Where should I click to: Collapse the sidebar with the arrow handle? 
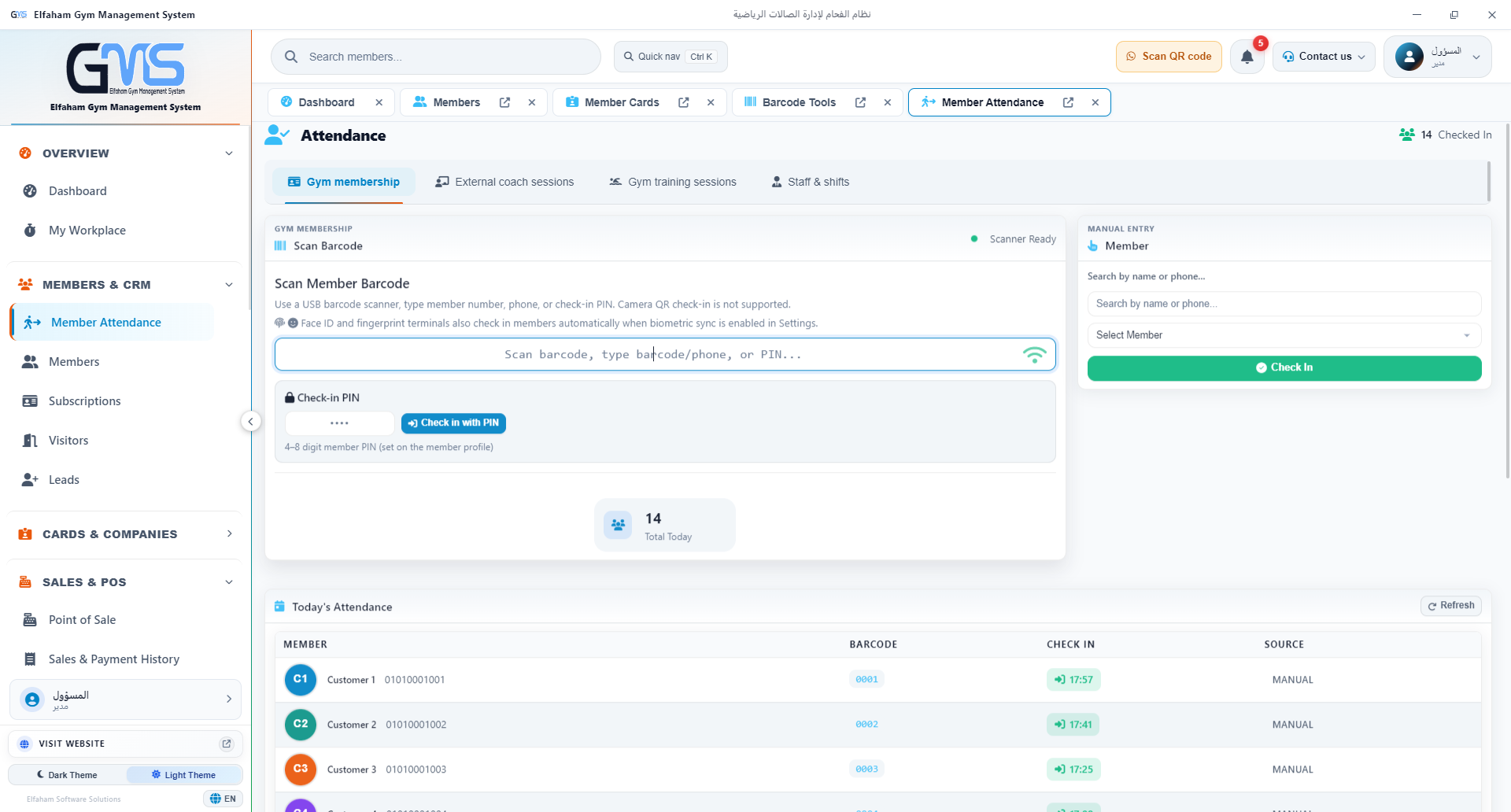click(x=250, y=422)
